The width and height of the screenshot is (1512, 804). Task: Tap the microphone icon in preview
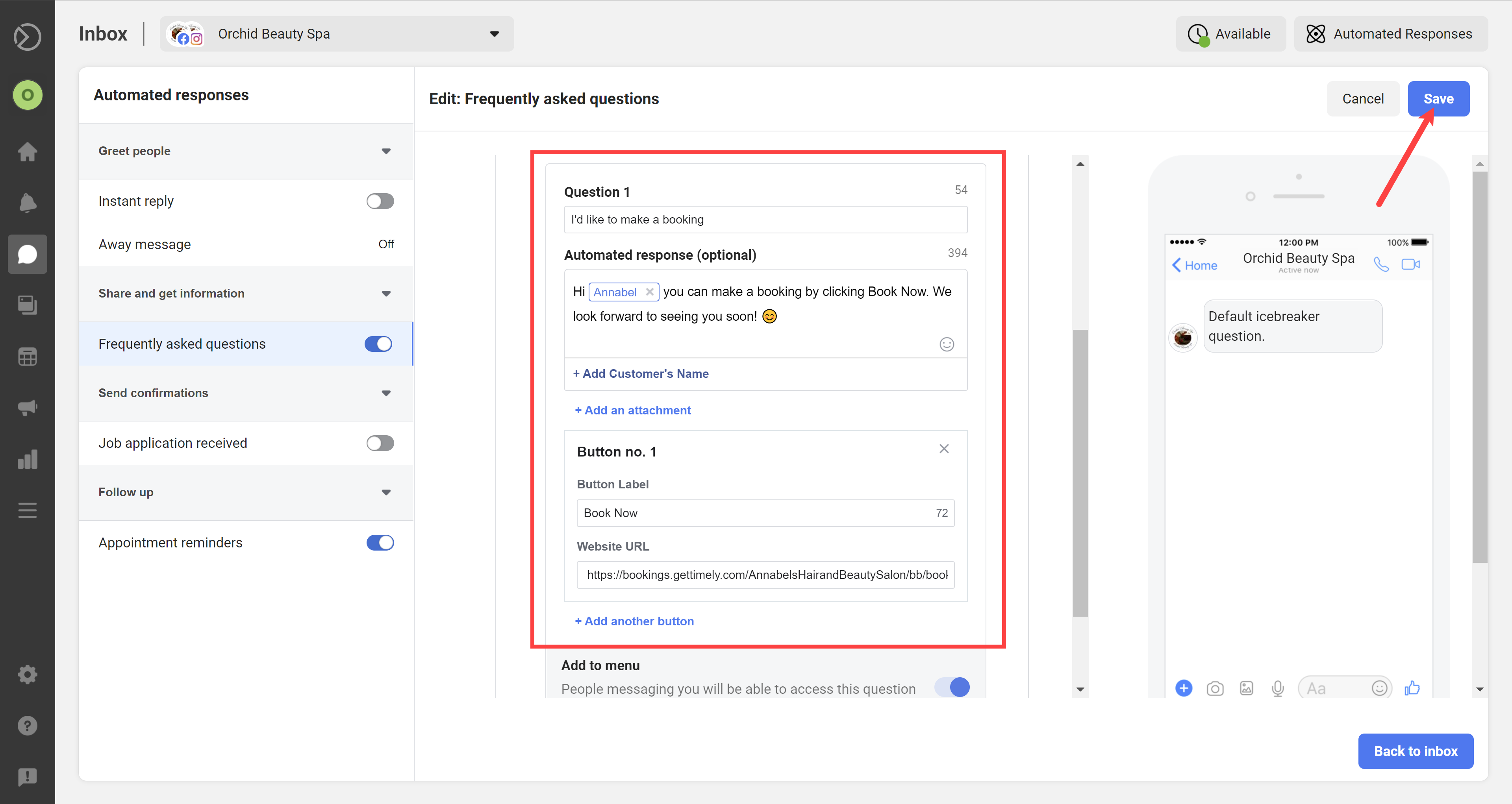coord(1277,688)
